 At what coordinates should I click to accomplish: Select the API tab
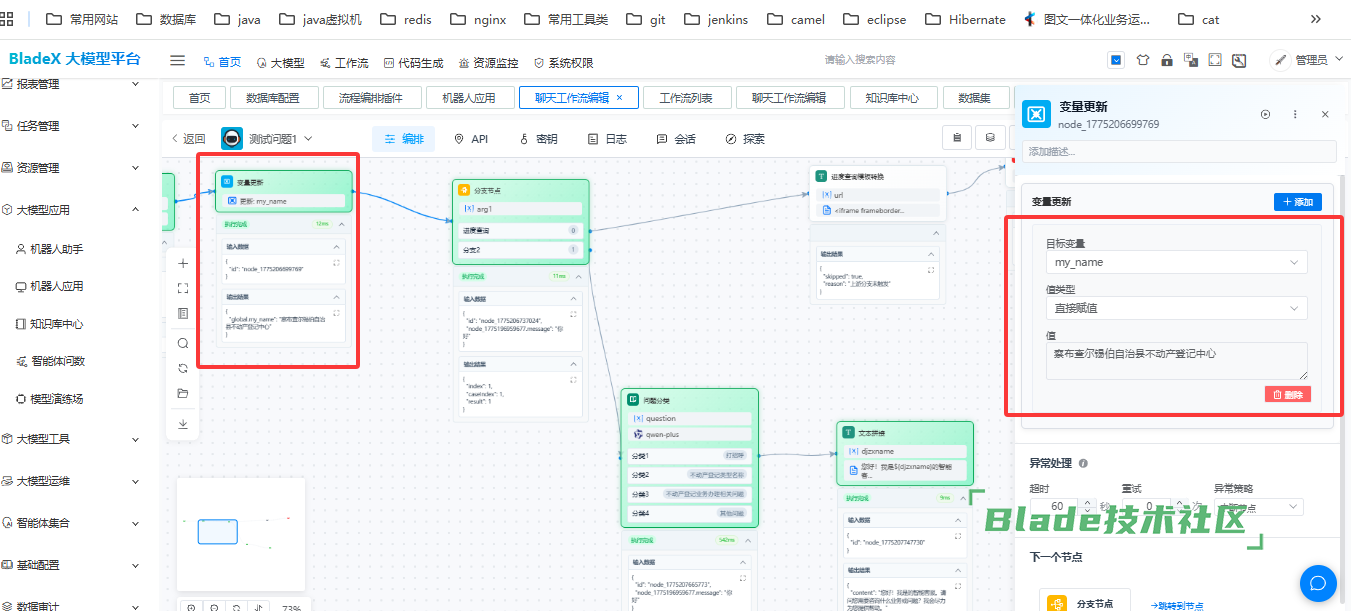pyautogui.click(x=471, y=139)
